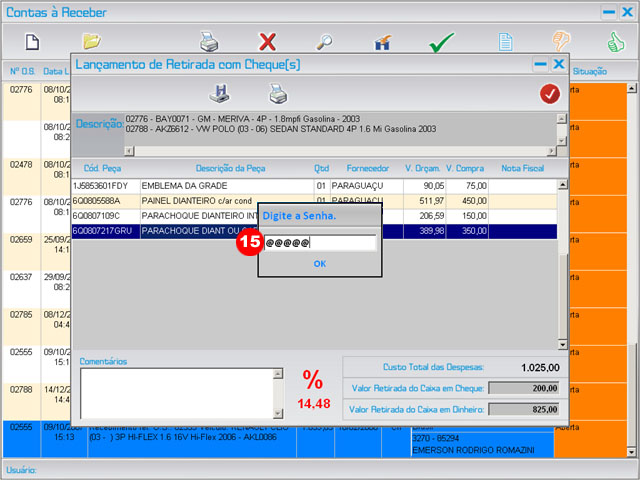The image size is (640, 480).
Task: Click down arrow of main list scrollbar
Action: pyautogui.click(x=631, y=452)
